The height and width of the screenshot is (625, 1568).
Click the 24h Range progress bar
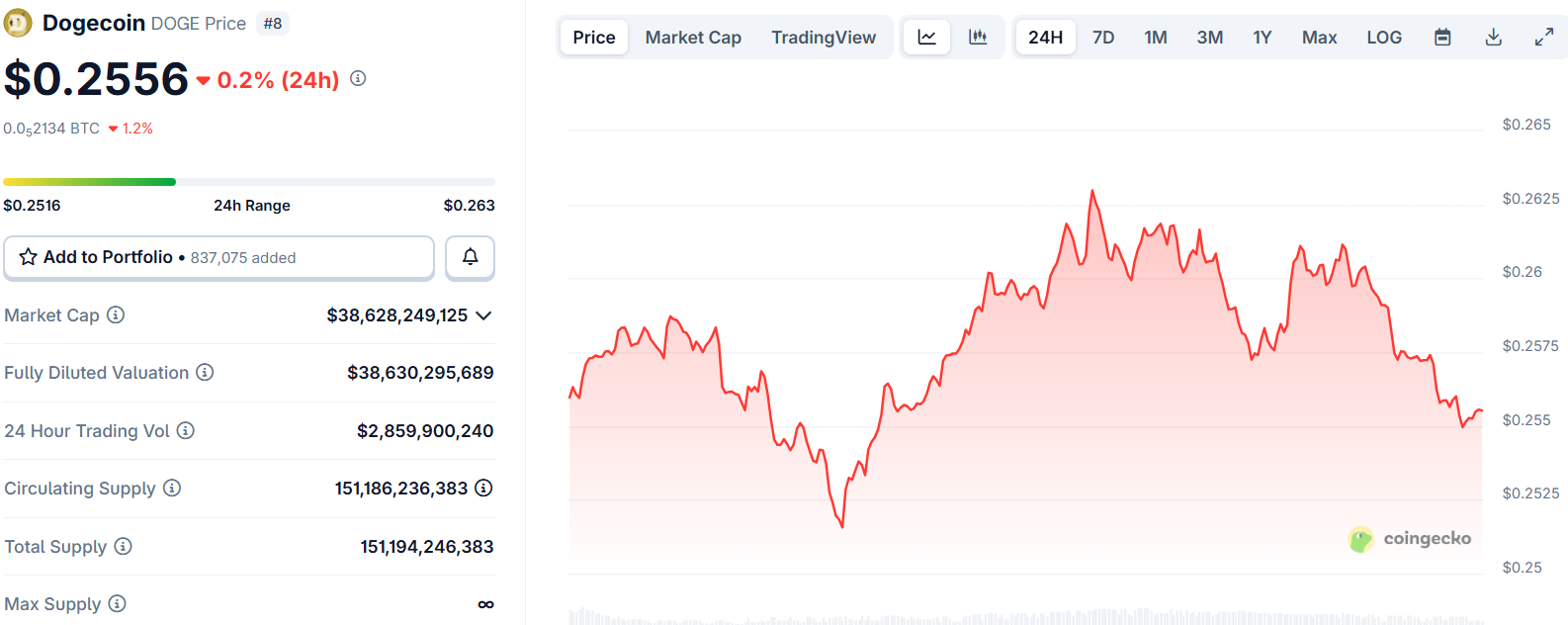[249, 182]
